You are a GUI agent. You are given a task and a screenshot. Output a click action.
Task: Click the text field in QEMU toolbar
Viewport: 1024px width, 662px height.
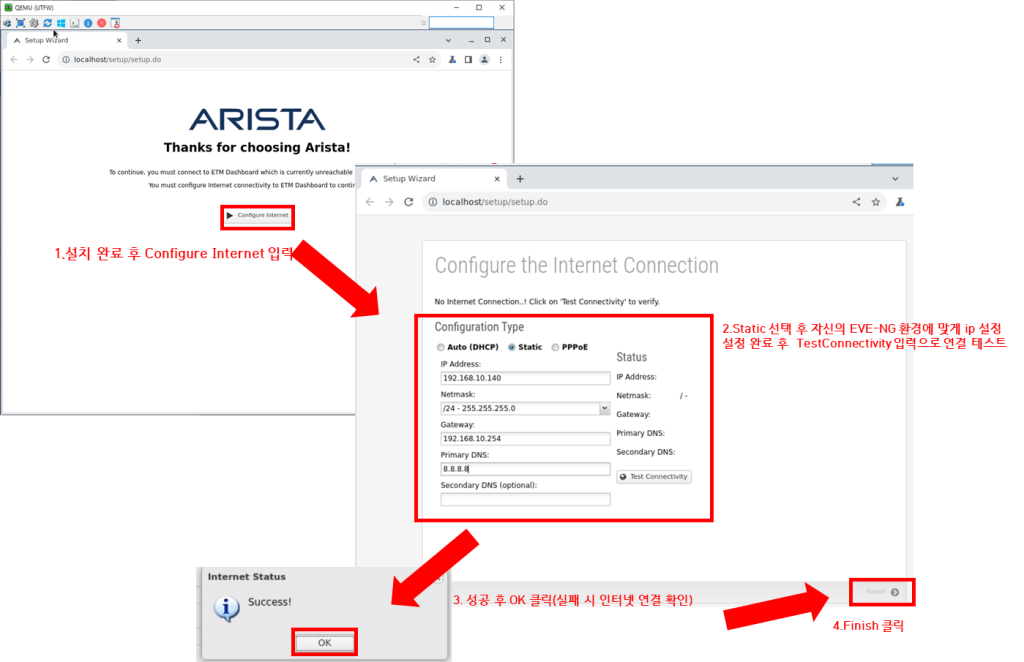coord(461,23)
